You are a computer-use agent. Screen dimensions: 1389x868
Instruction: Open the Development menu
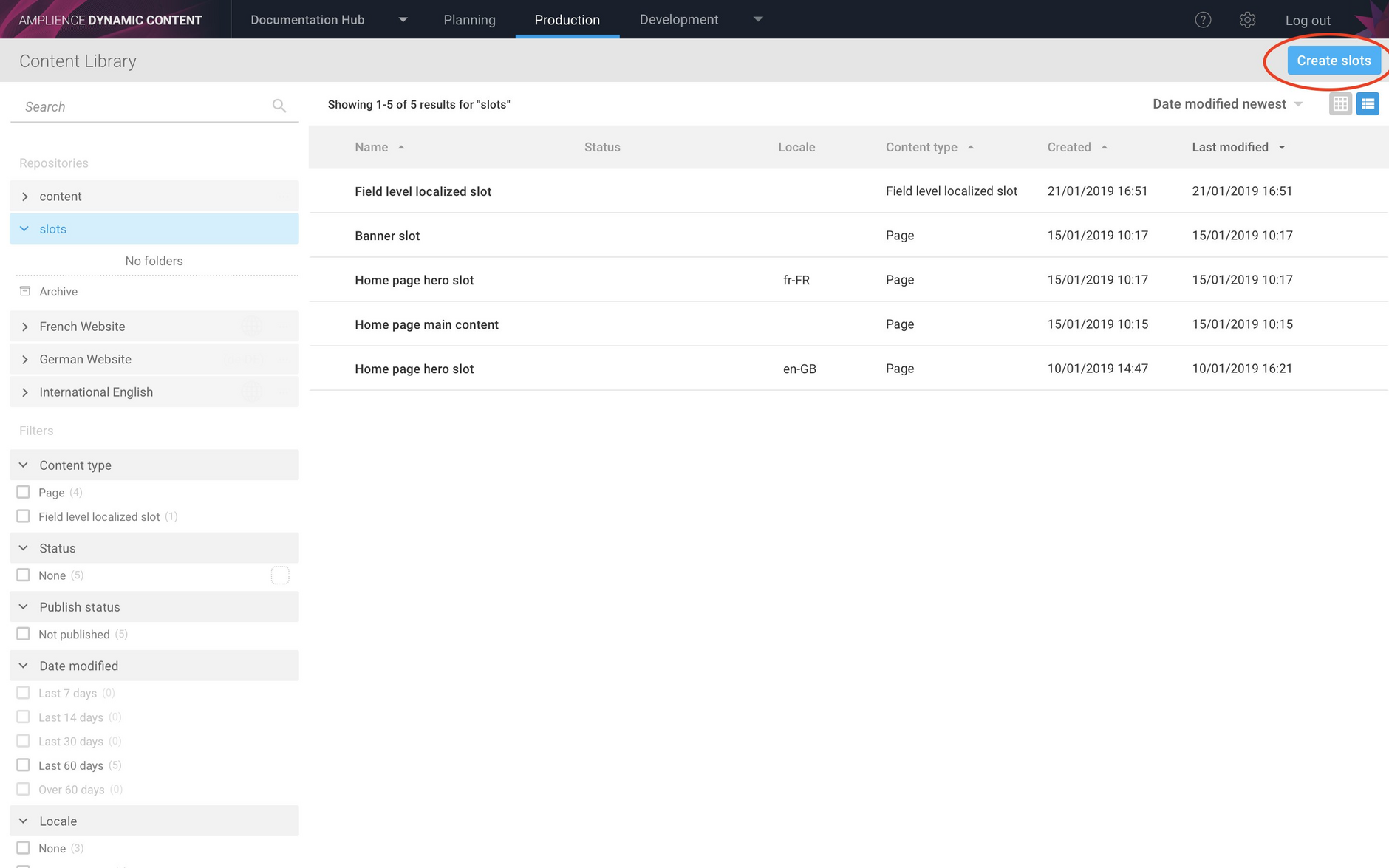(x=679, y=19)
